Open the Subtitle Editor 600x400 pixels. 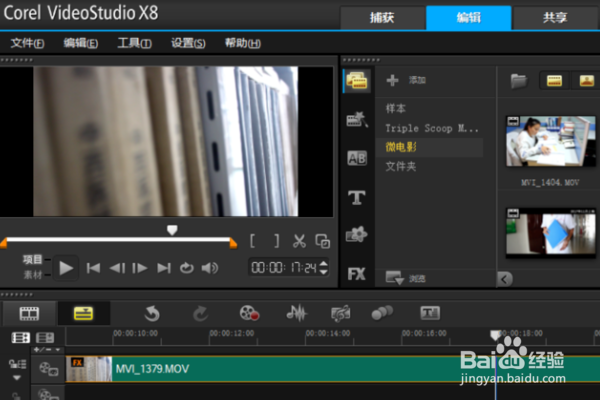tap(430, 313)
